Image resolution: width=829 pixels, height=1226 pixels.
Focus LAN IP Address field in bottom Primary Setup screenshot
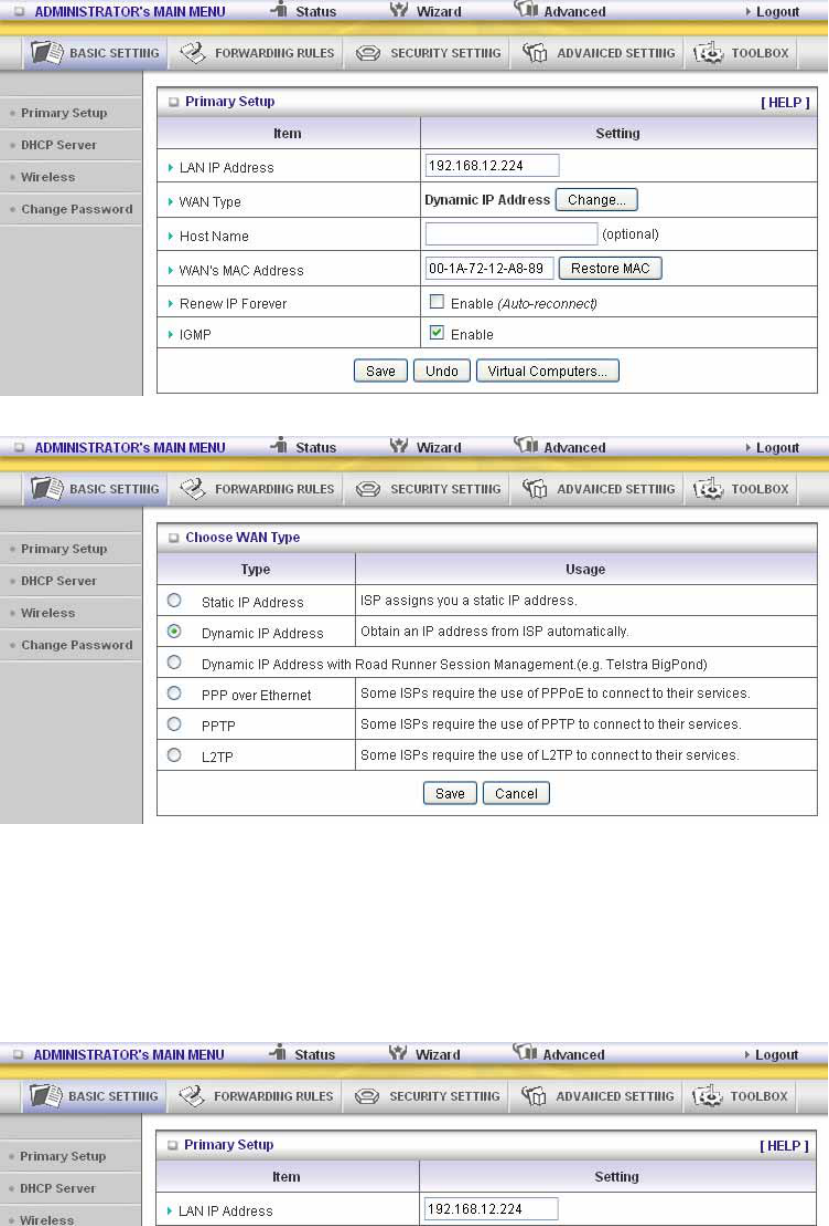pos(491,1209)
